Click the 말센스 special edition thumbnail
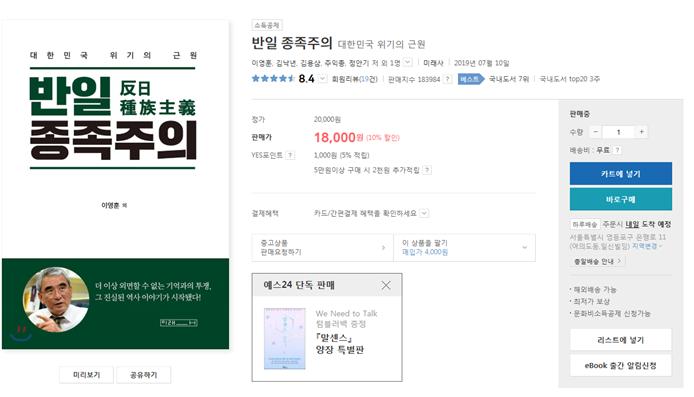 pyautogui.click(x=285, y=339)
